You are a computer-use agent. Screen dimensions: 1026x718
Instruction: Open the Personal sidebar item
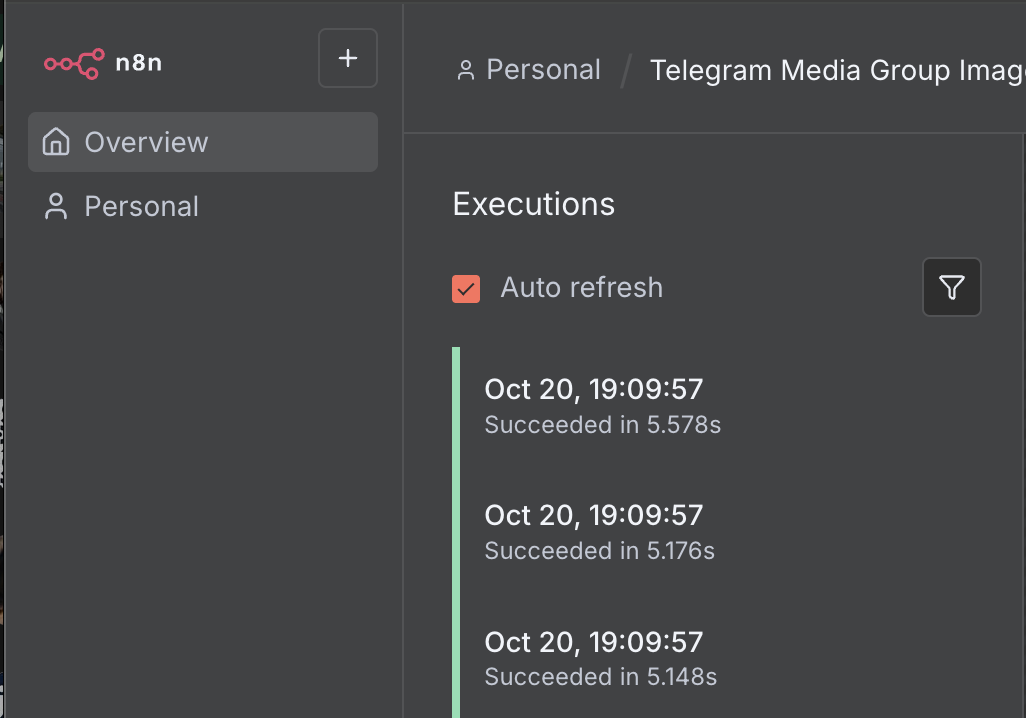[x=141, y=207]
